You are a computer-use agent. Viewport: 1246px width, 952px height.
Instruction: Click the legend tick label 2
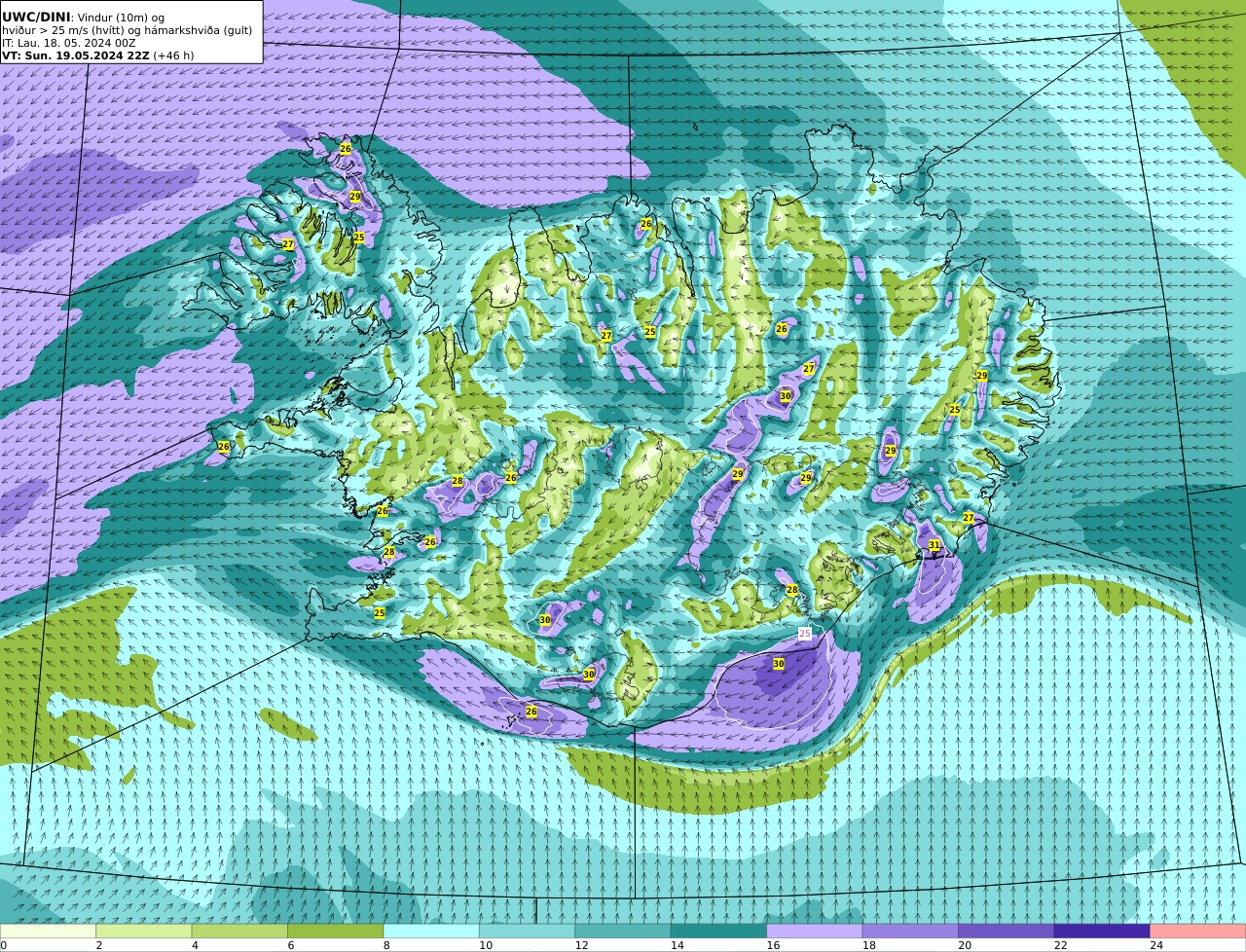coord(99,945)
